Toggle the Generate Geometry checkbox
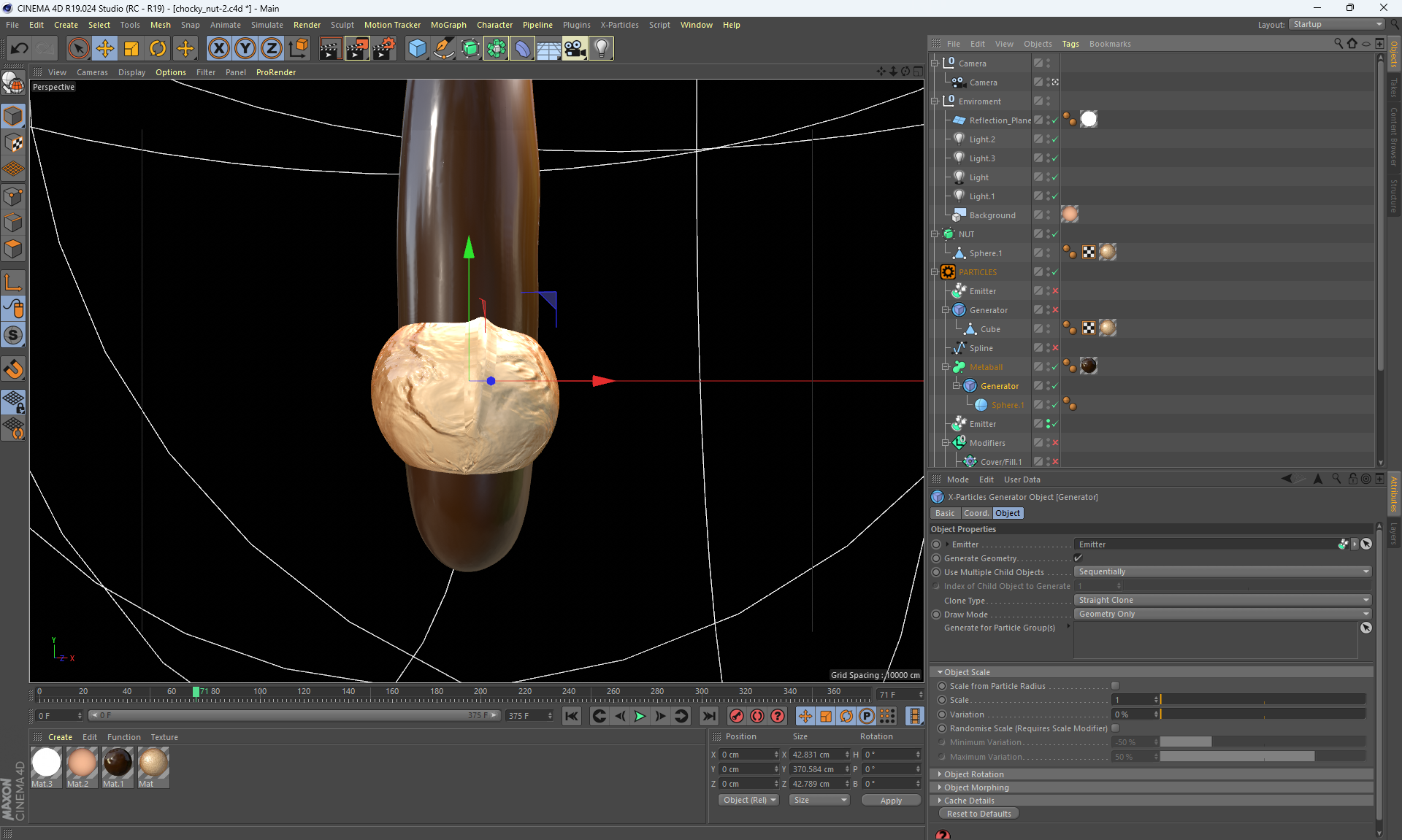Screen dimensions: 1402x840 (1079, 558)
